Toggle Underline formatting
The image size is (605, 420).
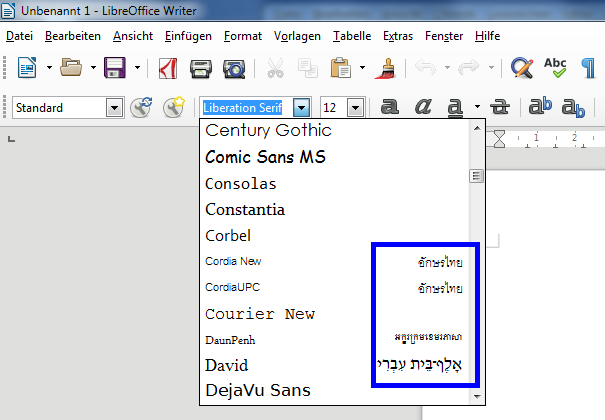coord(455,107)
